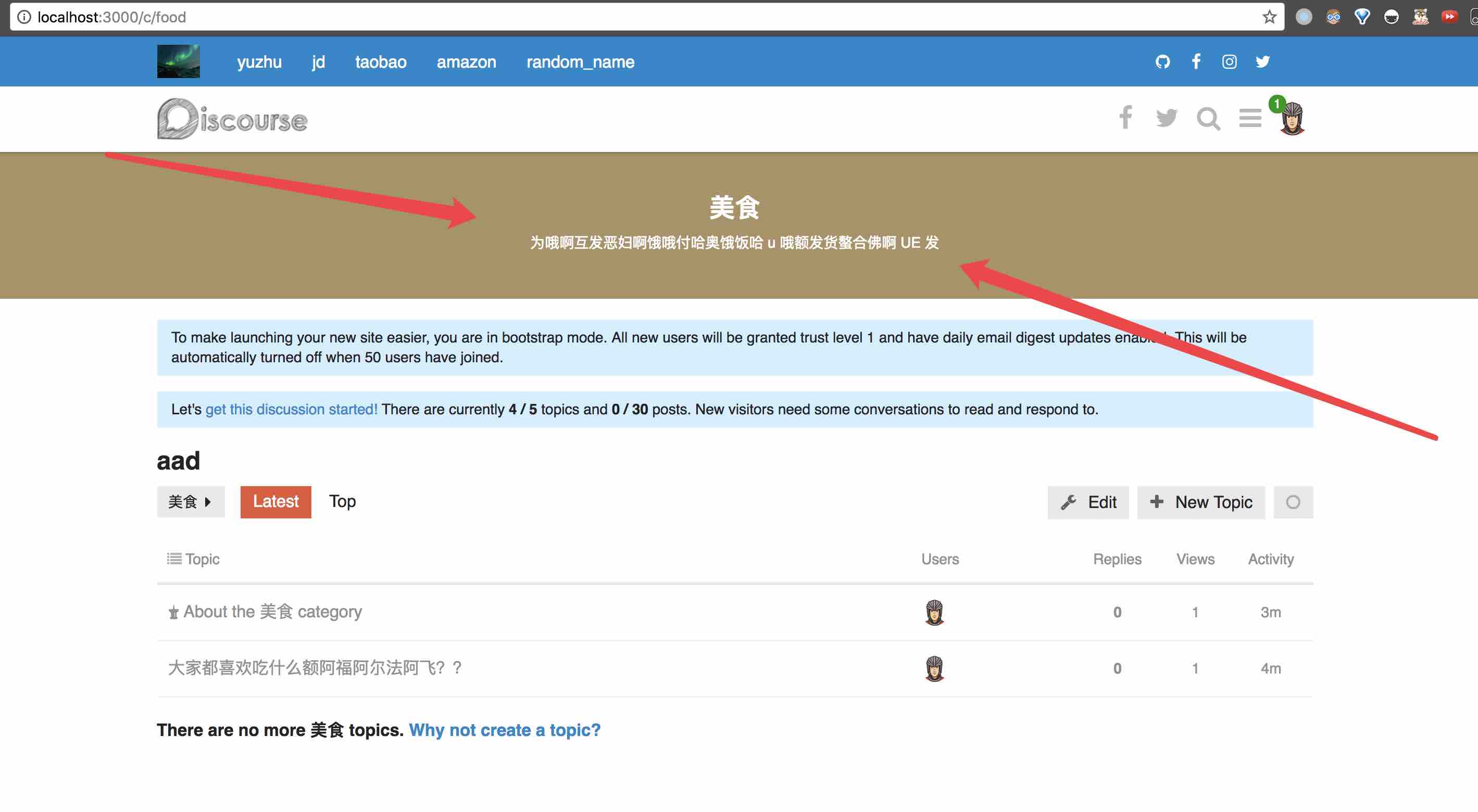Click the browser address bar

631,17
